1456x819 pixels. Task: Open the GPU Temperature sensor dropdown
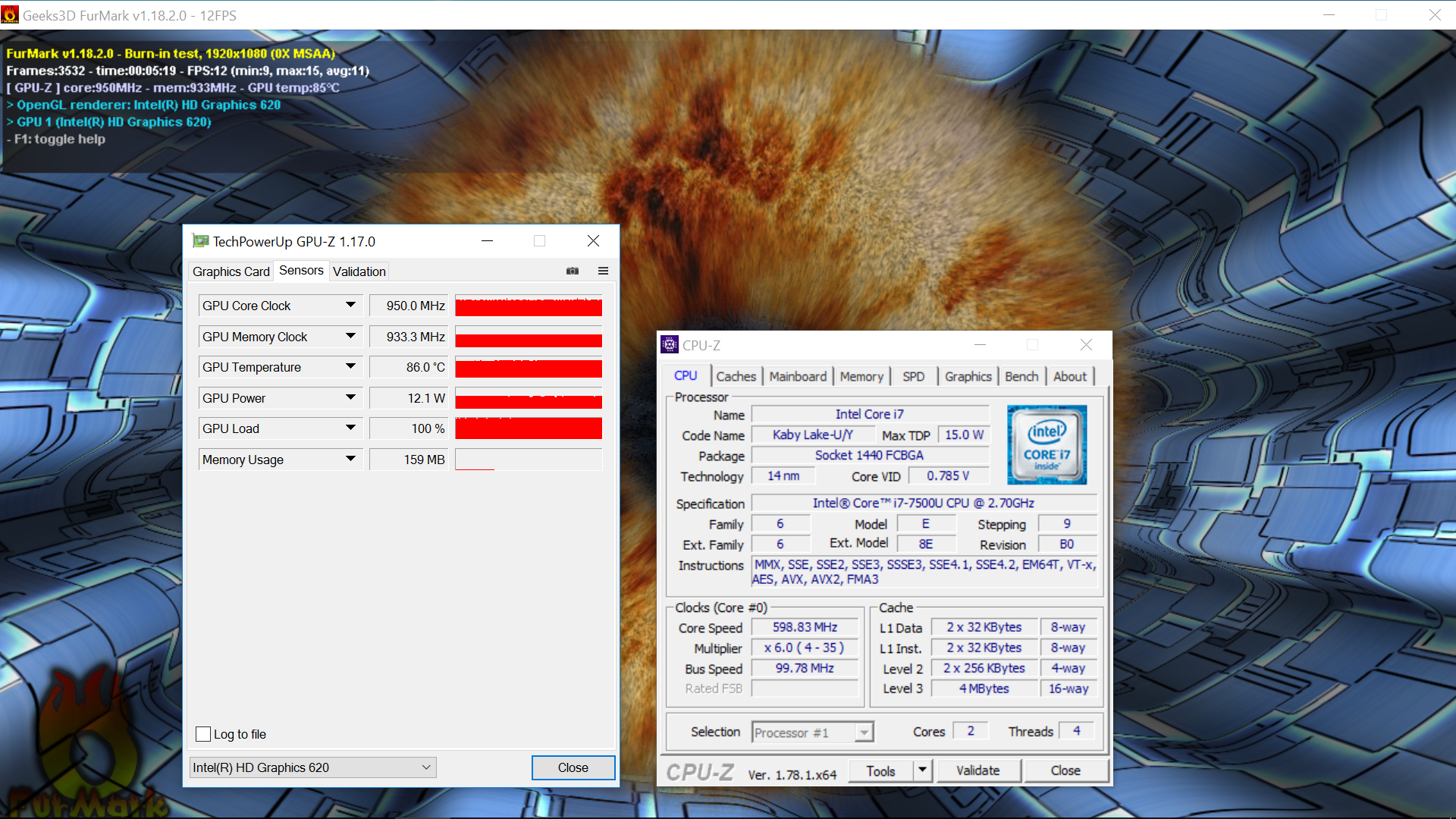[350, 367]
